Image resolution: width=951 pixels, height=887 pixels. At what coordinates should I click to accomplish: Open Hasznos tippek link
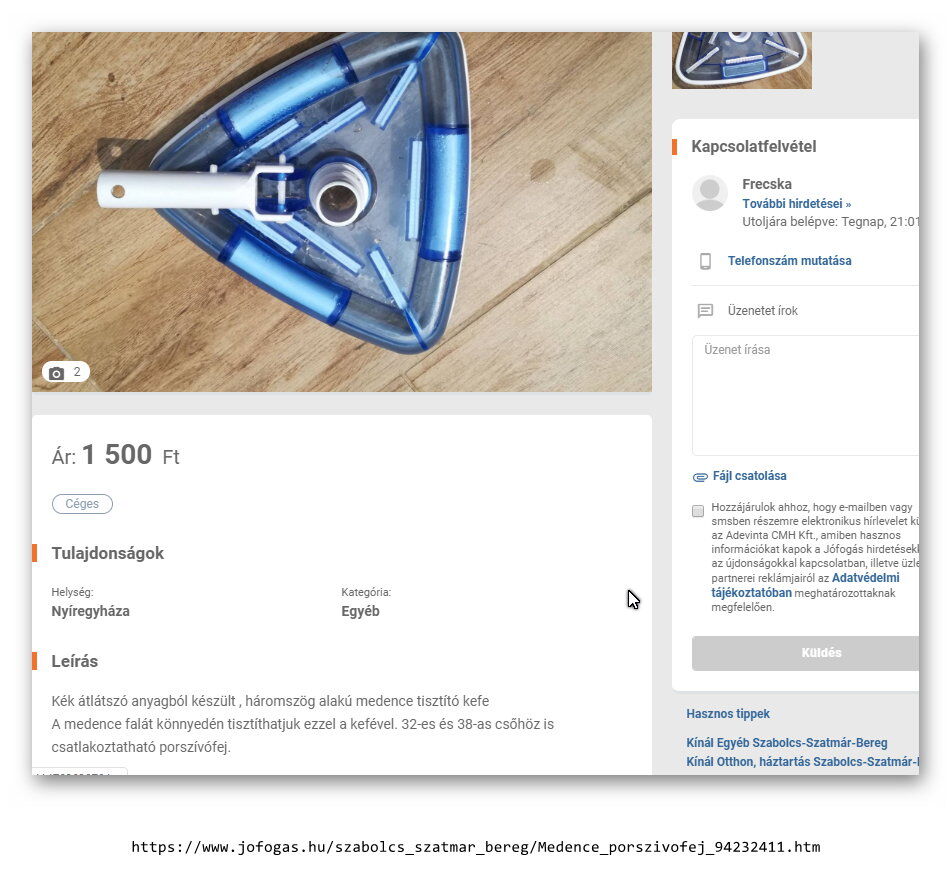(x=728, y=714)
